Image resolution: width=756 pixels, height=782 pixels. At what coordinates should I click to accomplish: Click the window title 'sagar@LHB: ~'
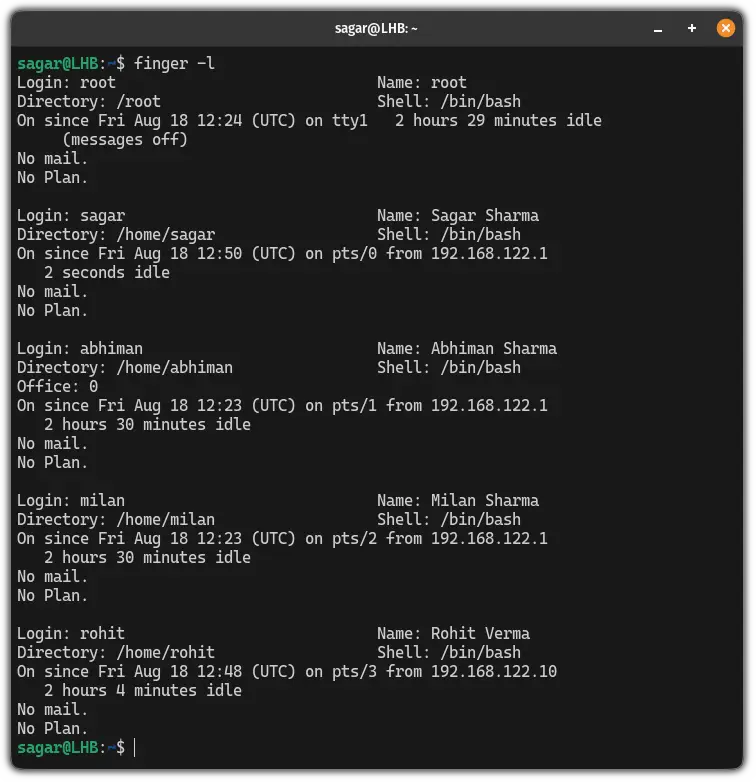coord(376,28)
